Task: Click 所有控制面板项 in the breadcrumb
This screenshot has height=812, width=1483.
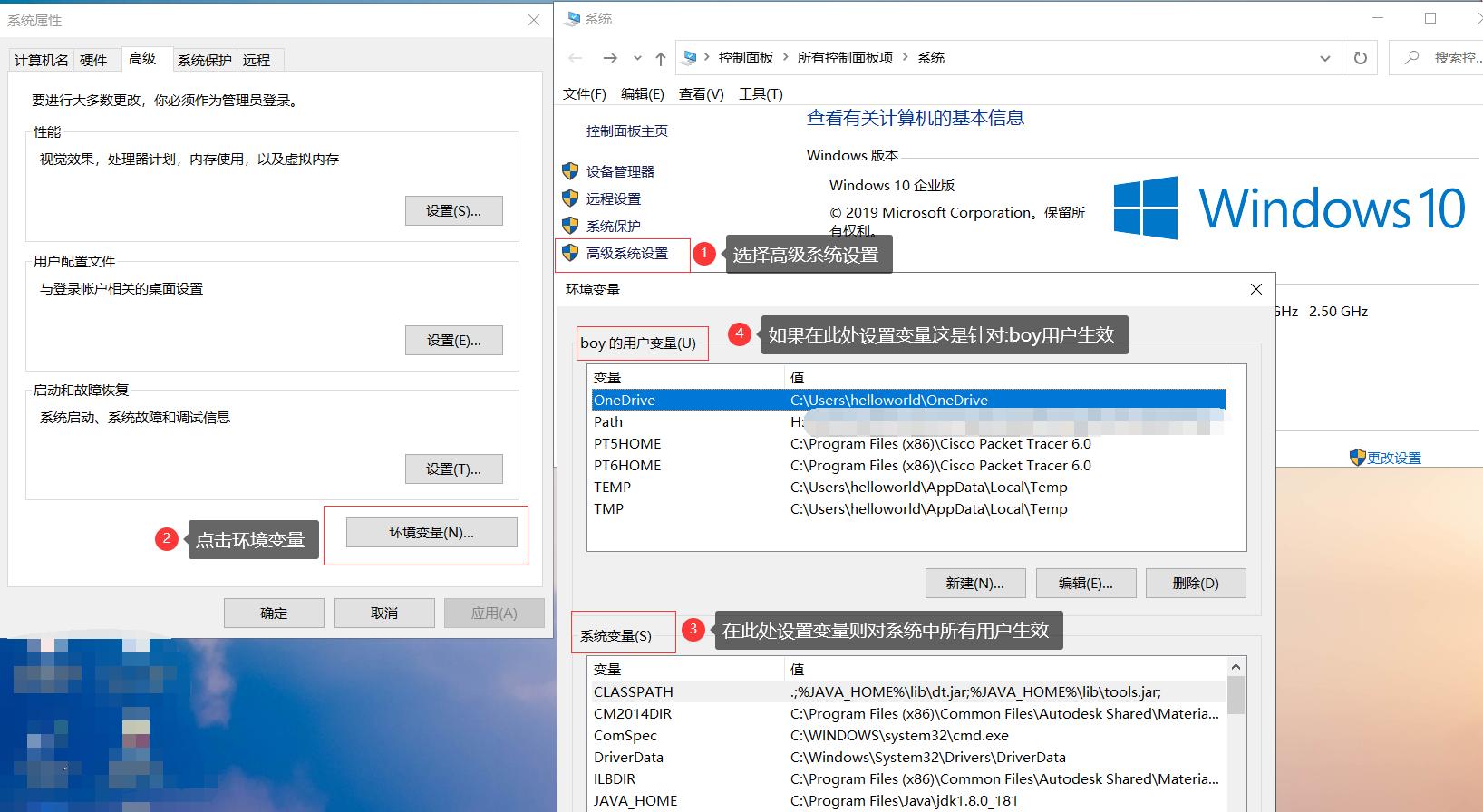Action: pyautogui.click(x=845, y=57)
